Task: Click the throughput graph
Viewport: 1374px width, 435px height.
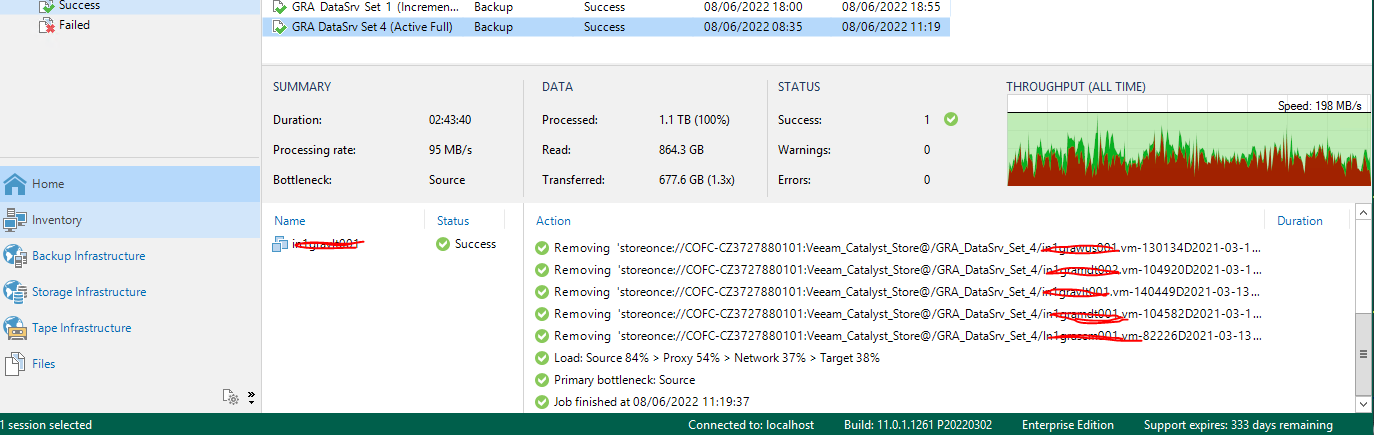Action: click(x=1187, y=142)
